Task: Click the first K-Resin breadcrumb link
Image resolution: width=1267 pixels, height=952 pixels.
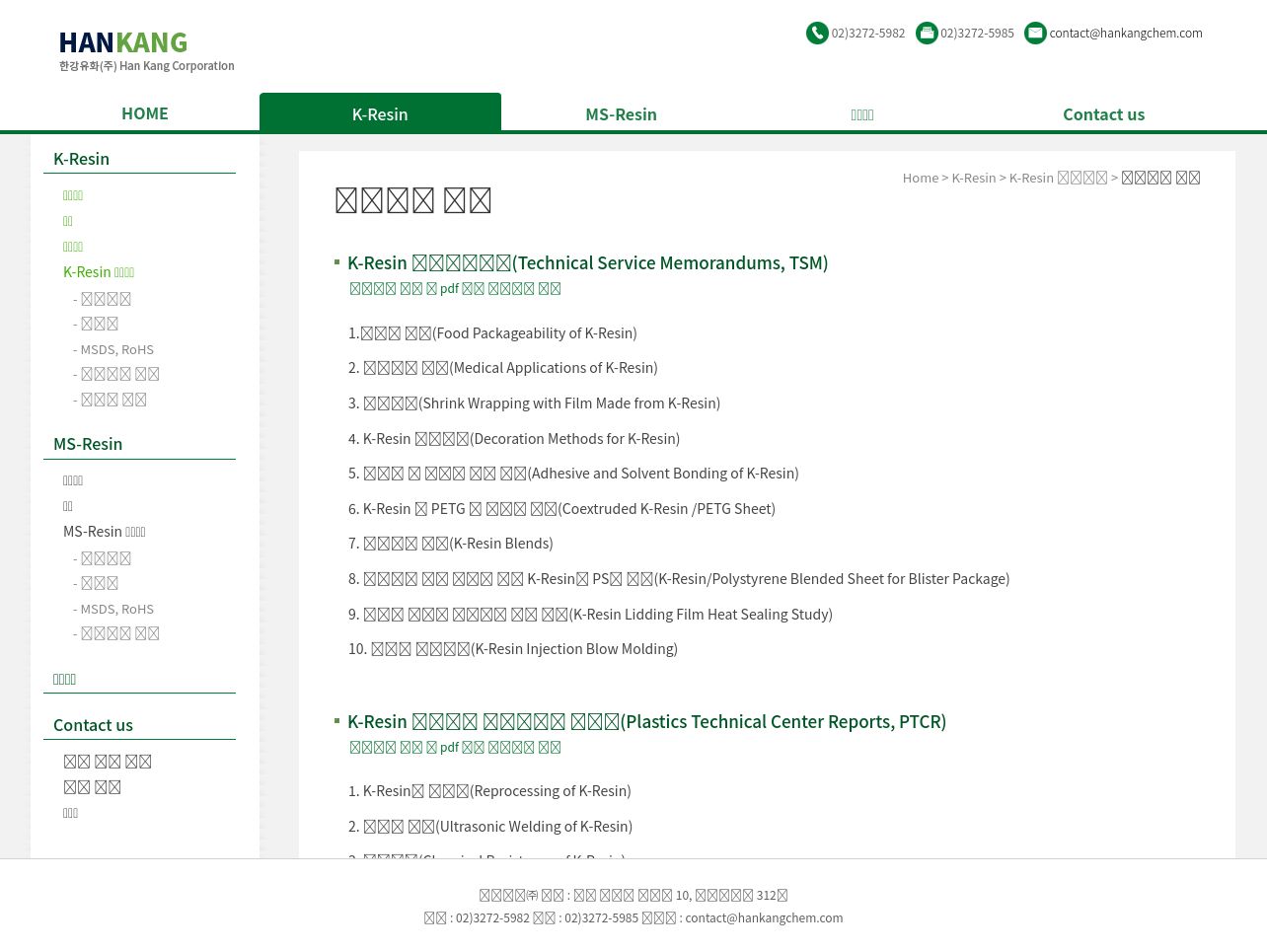Action: tap(974, 178)
